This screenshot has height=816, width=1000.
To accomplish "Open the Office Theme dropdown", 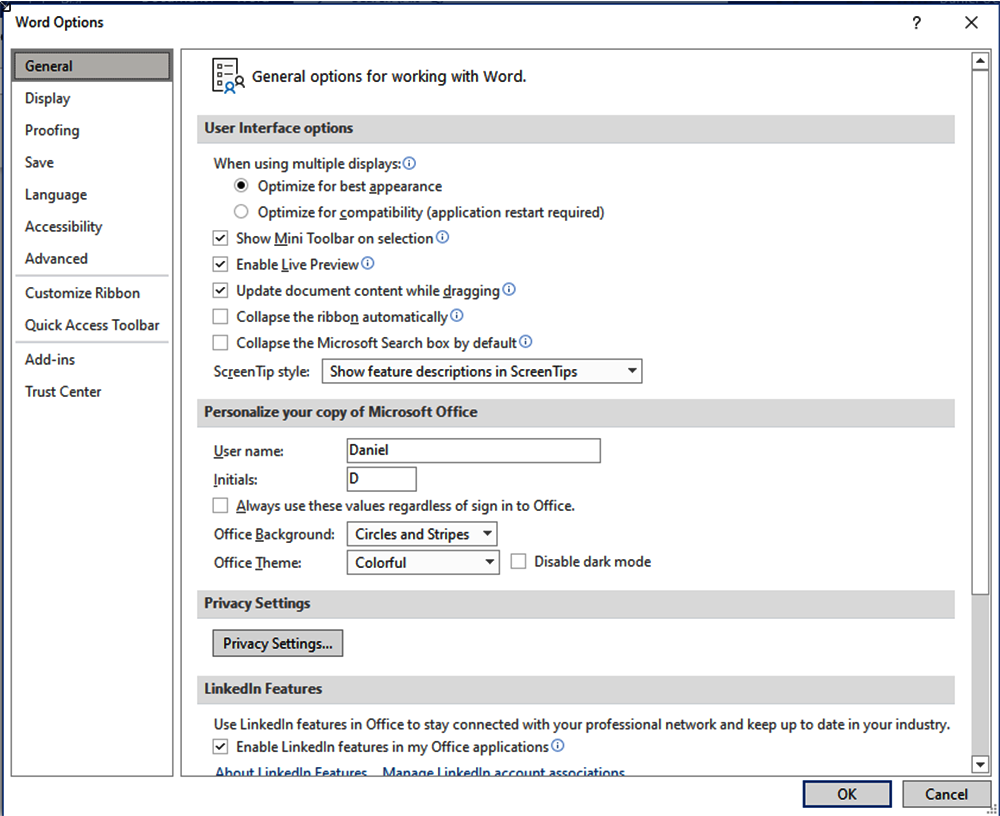I will (x=421, y=562).
